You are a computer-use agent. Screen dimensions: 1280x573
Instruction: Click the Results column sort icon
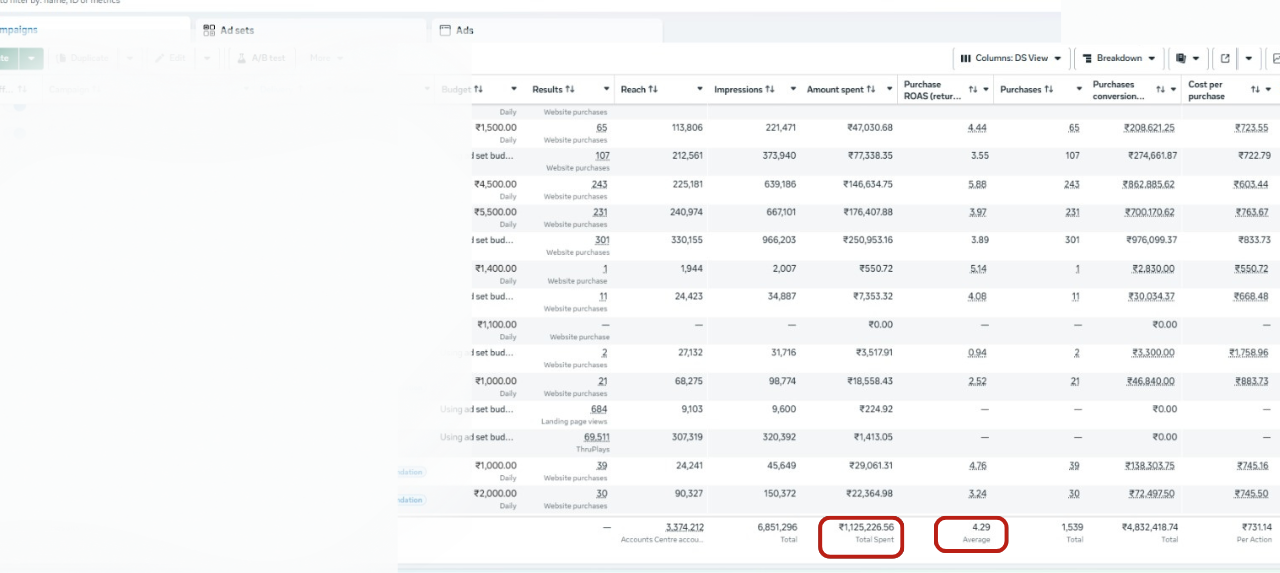pos(569,90)
